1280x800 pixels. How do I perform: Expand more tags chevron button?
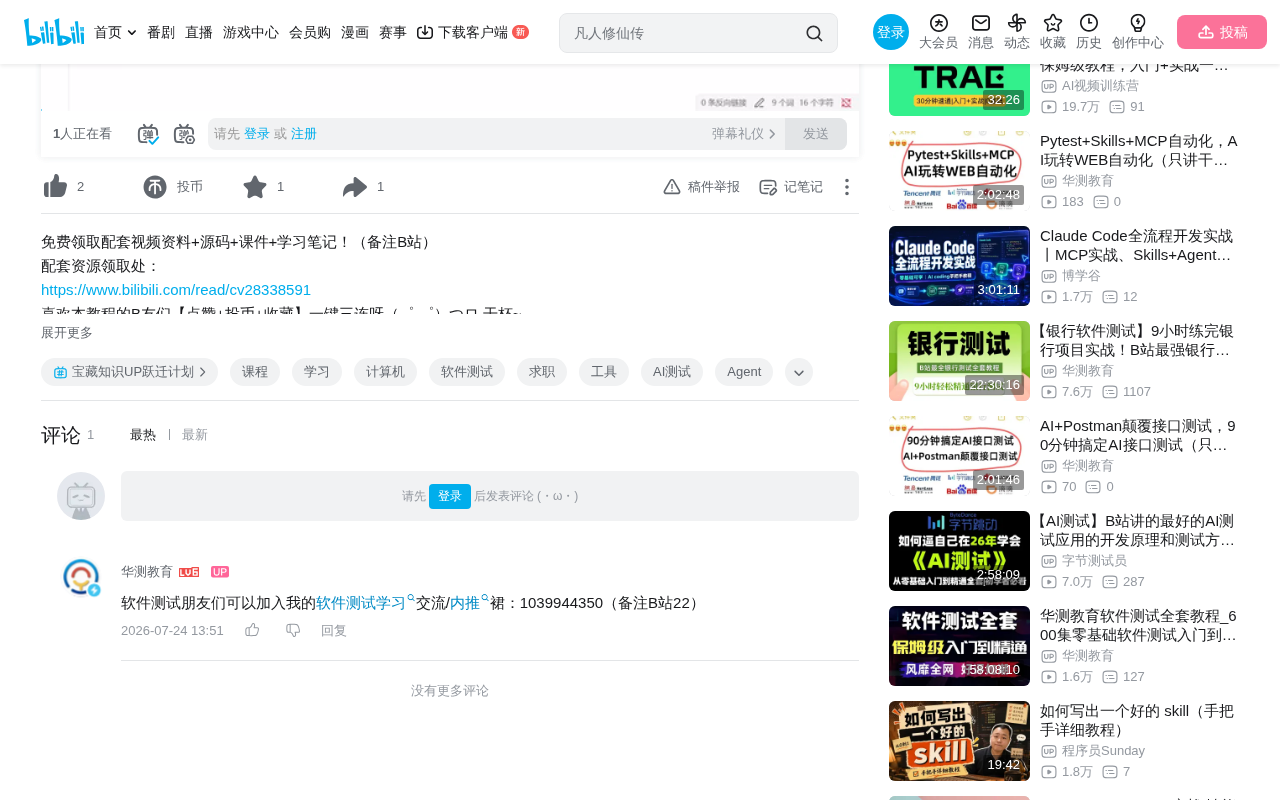799,372
